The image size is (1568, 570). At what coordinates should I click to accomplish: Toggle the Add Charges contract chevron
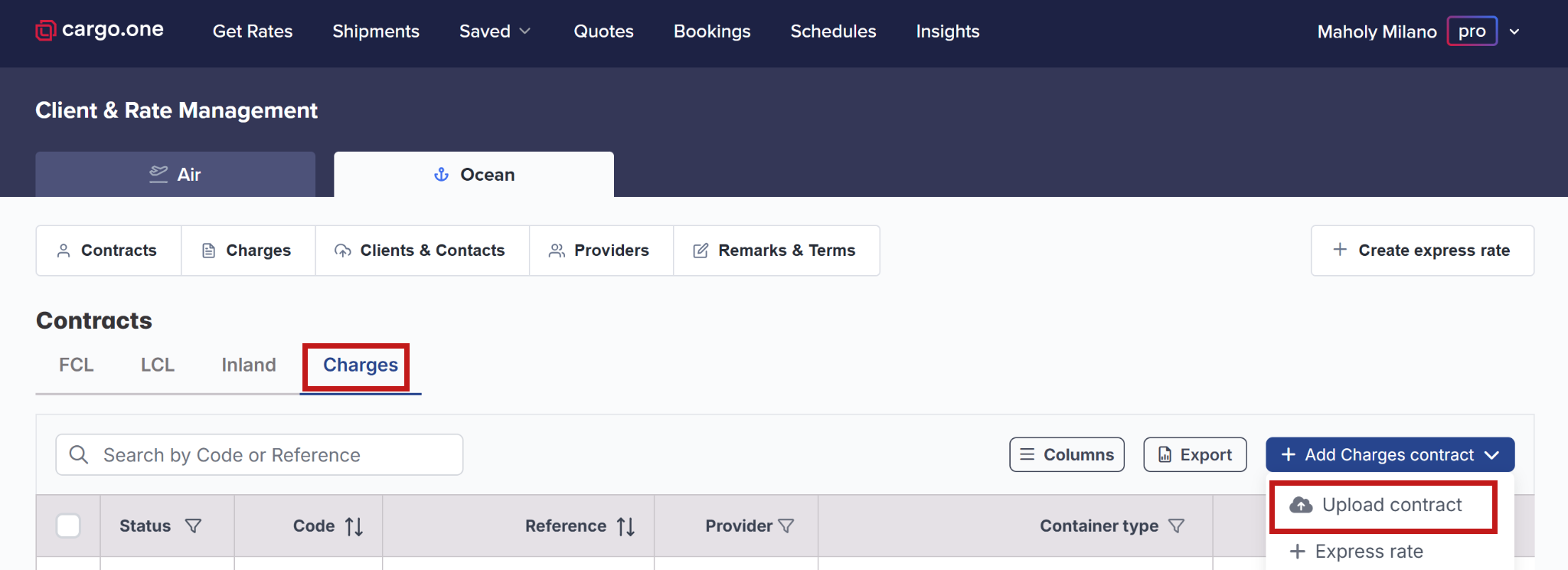[x=1491, y=454]
